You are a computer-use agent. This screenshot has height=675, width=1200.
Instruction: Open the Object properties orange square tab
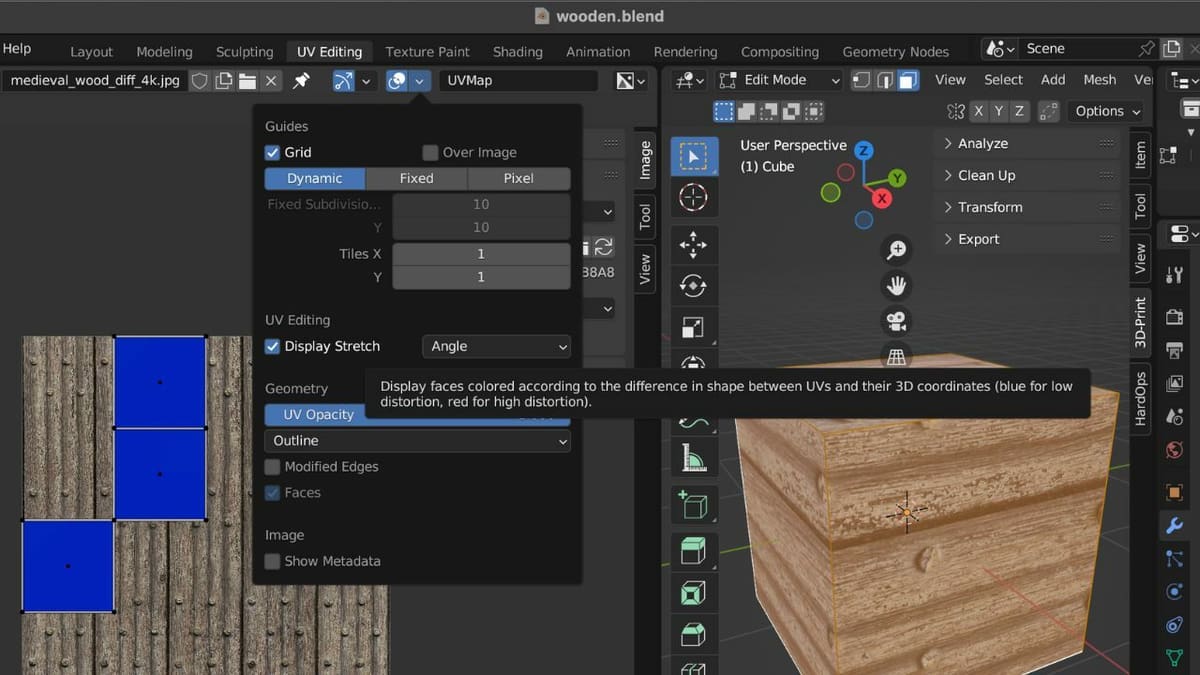(1175, 492)
